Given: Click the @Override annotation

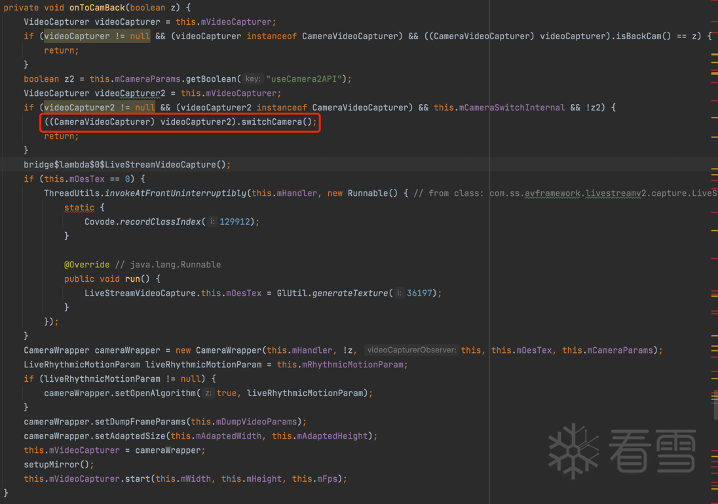Looking at the screenshot, I should [x=87, y=265].
